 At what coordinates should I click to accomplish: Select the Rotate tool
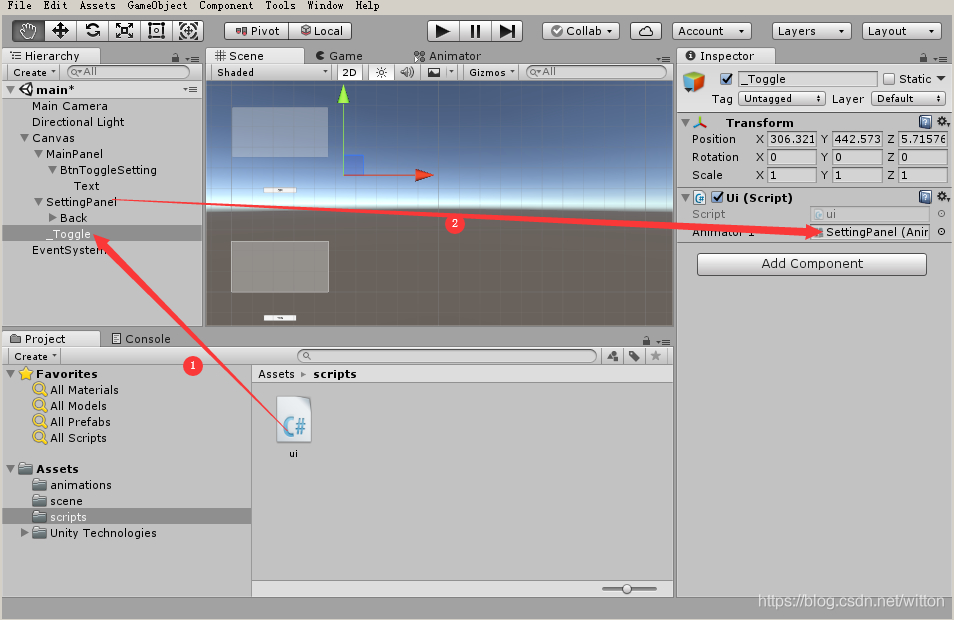(x=92, y=30)
